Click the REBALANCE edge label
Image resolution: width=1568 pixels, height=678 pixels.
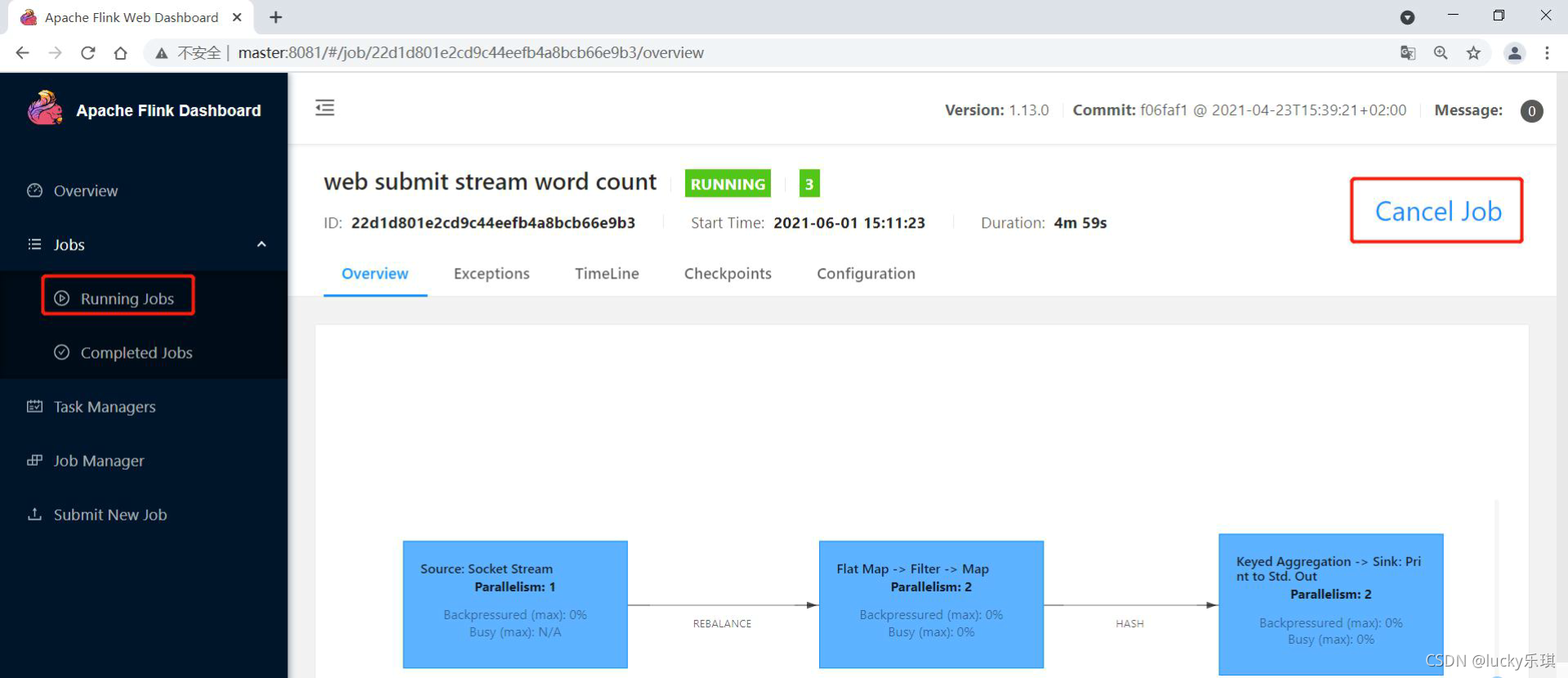tap(722, 623)
